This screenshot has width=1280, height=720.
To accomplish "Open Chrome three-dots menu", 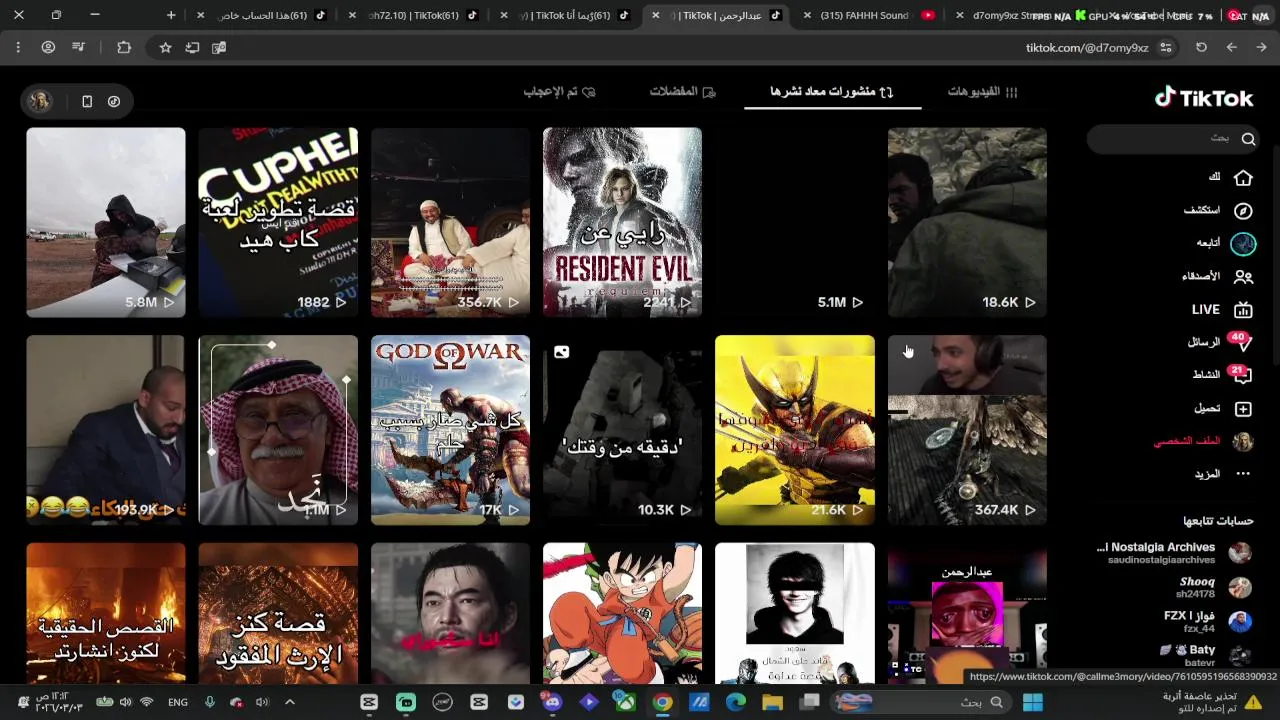I will coord(18,47).
